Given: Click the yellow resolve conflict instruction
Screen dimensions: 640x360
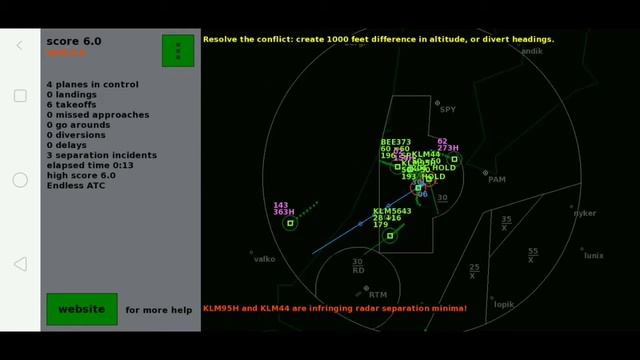Looking at the screenshot, I should [x=378, y=39].
